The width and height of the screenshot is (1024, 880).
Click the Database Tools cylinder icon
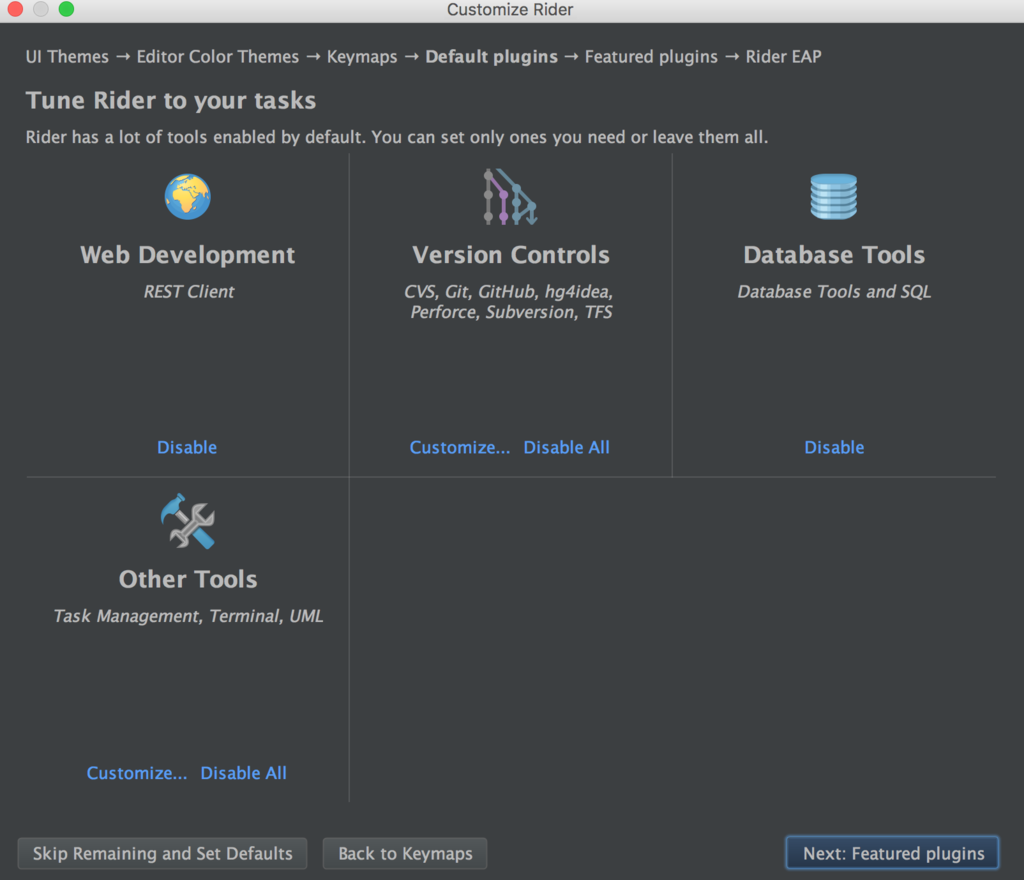click(833, 196)
